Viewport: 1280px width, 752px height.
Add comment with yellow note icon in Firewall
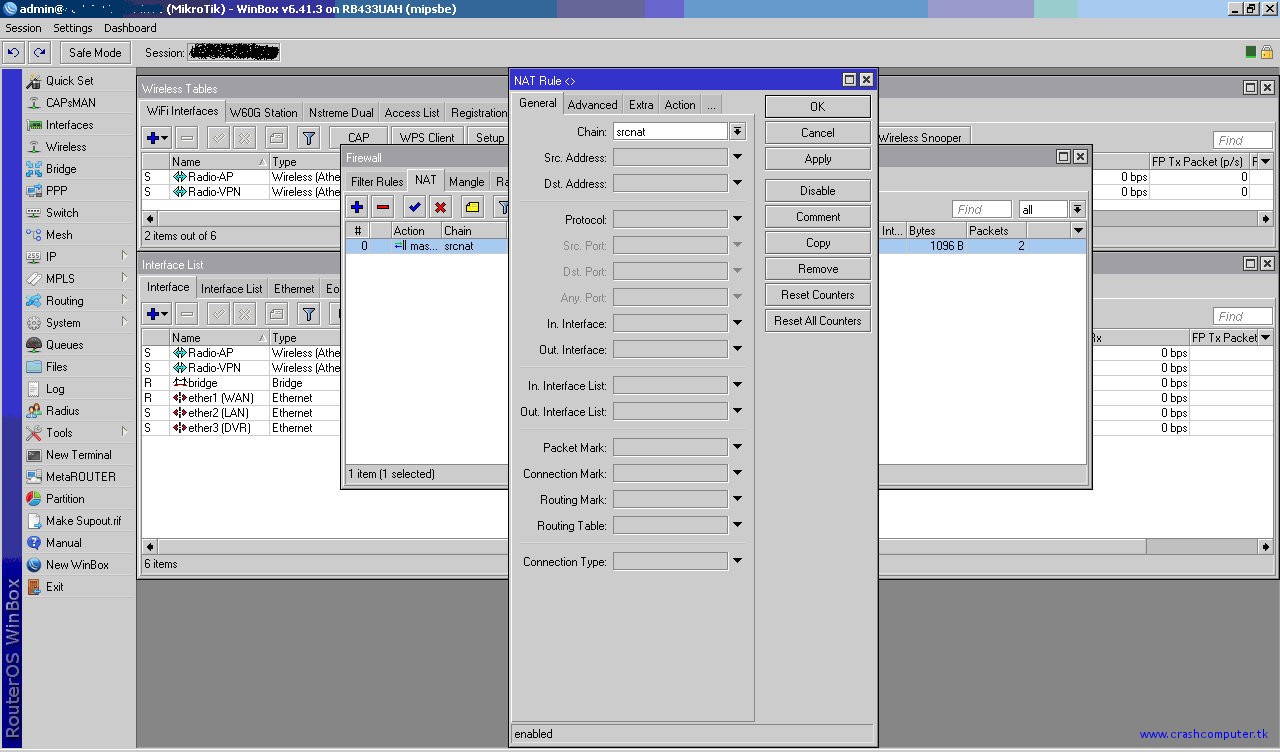[x=472, y=207]
